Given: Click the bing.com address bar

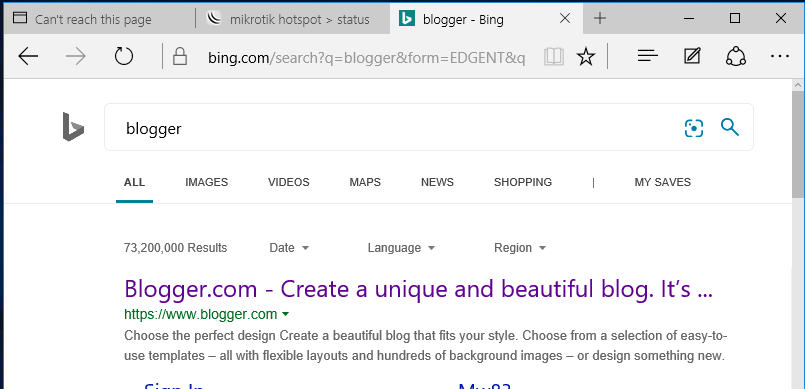Looking at the screenshot, I should click(366, 58).
